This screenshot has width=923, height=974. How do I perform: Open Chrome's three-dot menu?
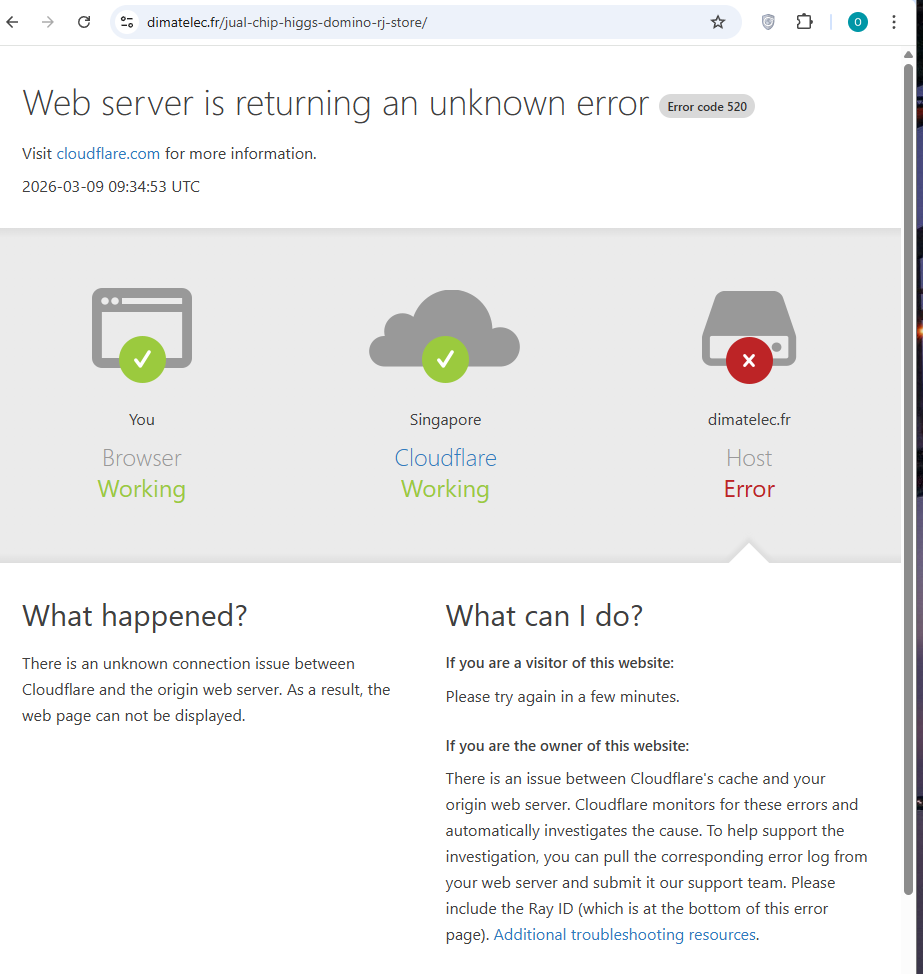pos(894,22)
